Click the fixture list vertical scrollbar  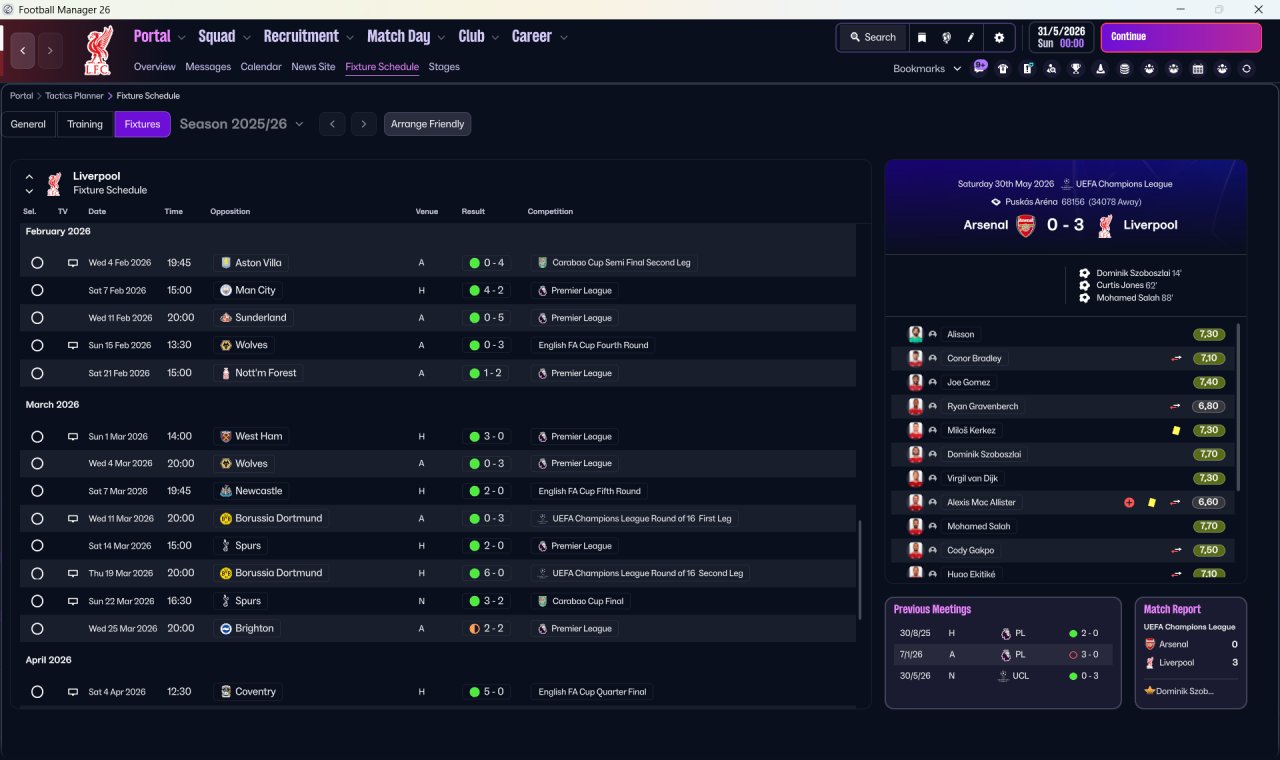[860, 570]
